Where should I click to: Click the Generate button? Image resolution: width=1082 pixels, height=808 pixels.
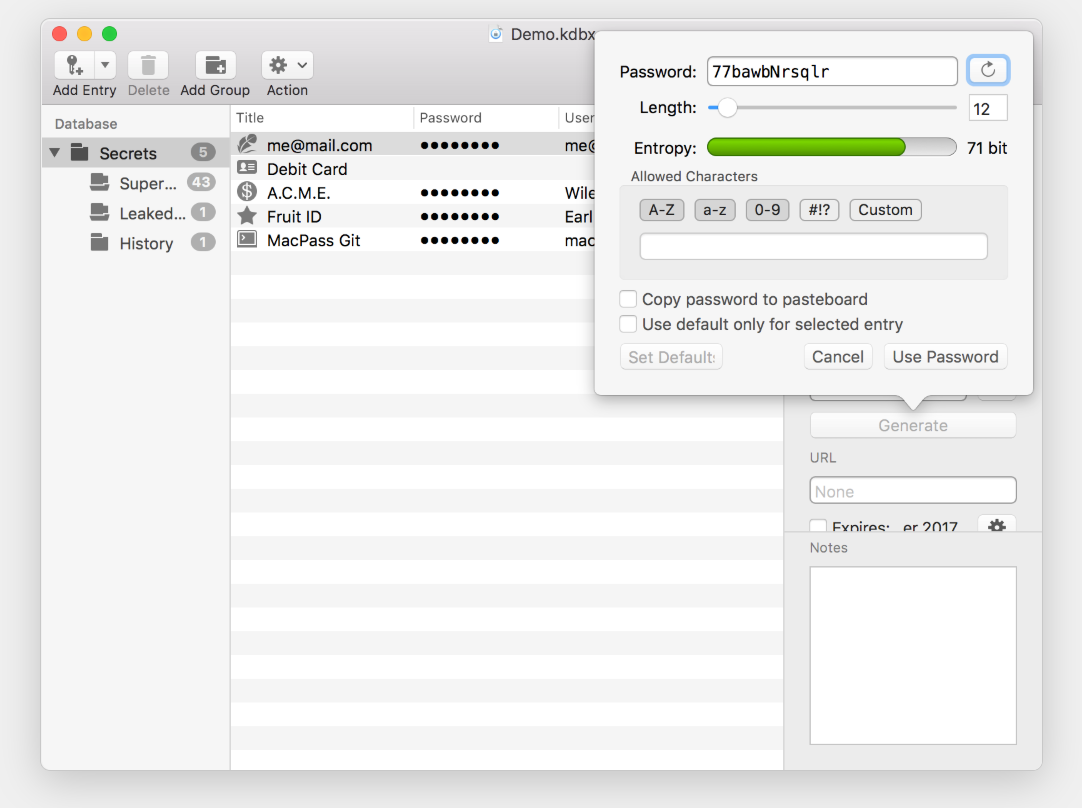[x=913, y=426]
